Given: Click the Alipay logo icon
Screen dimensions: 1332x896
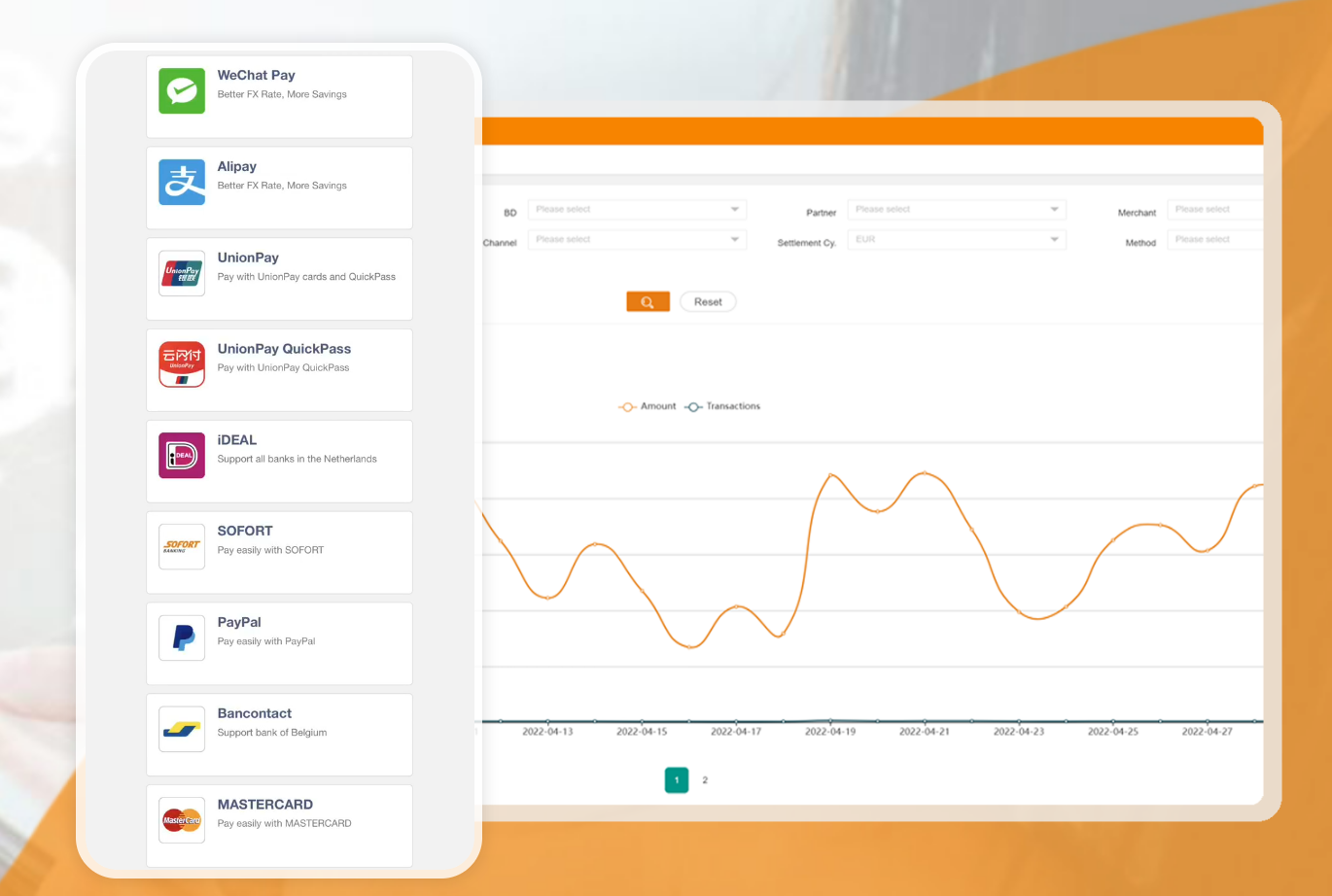Looking at the screenshot, I should [182, 183].
